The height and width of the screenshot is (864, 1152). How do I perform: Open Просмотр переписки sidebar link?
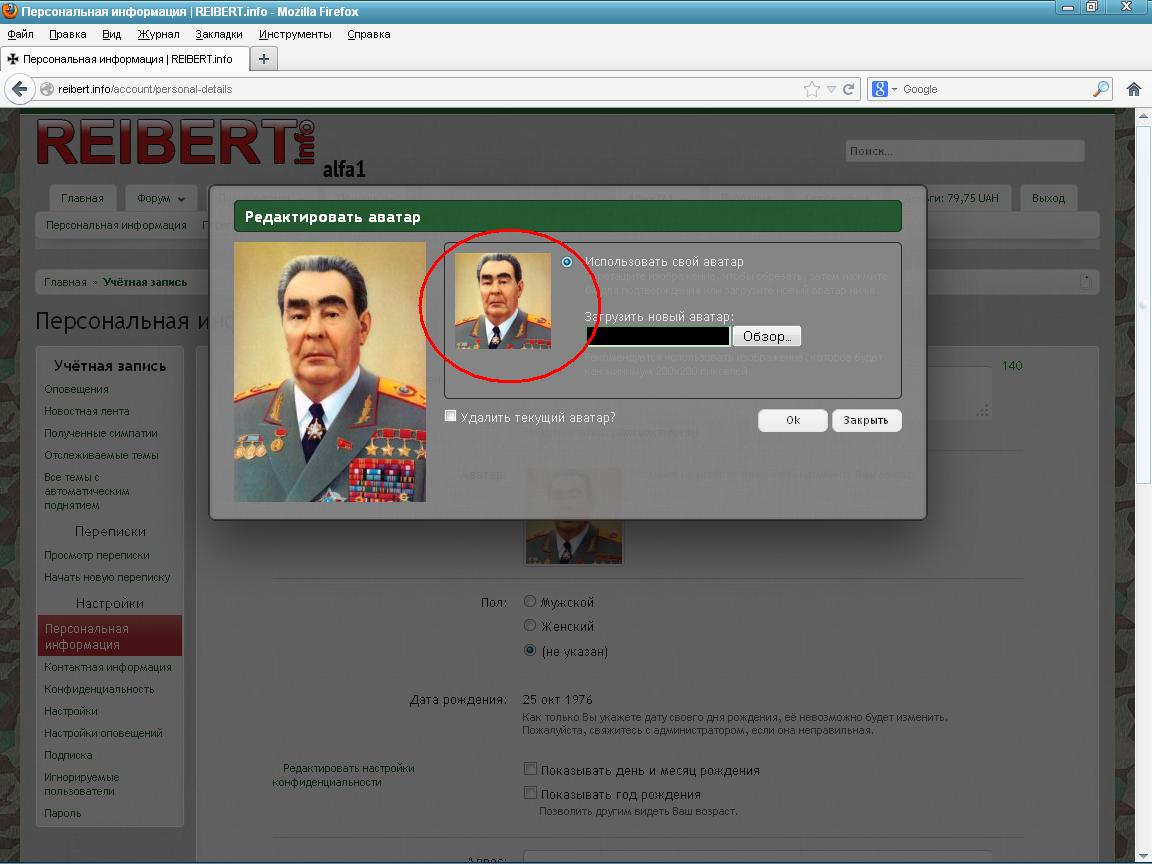pos(97,555)
